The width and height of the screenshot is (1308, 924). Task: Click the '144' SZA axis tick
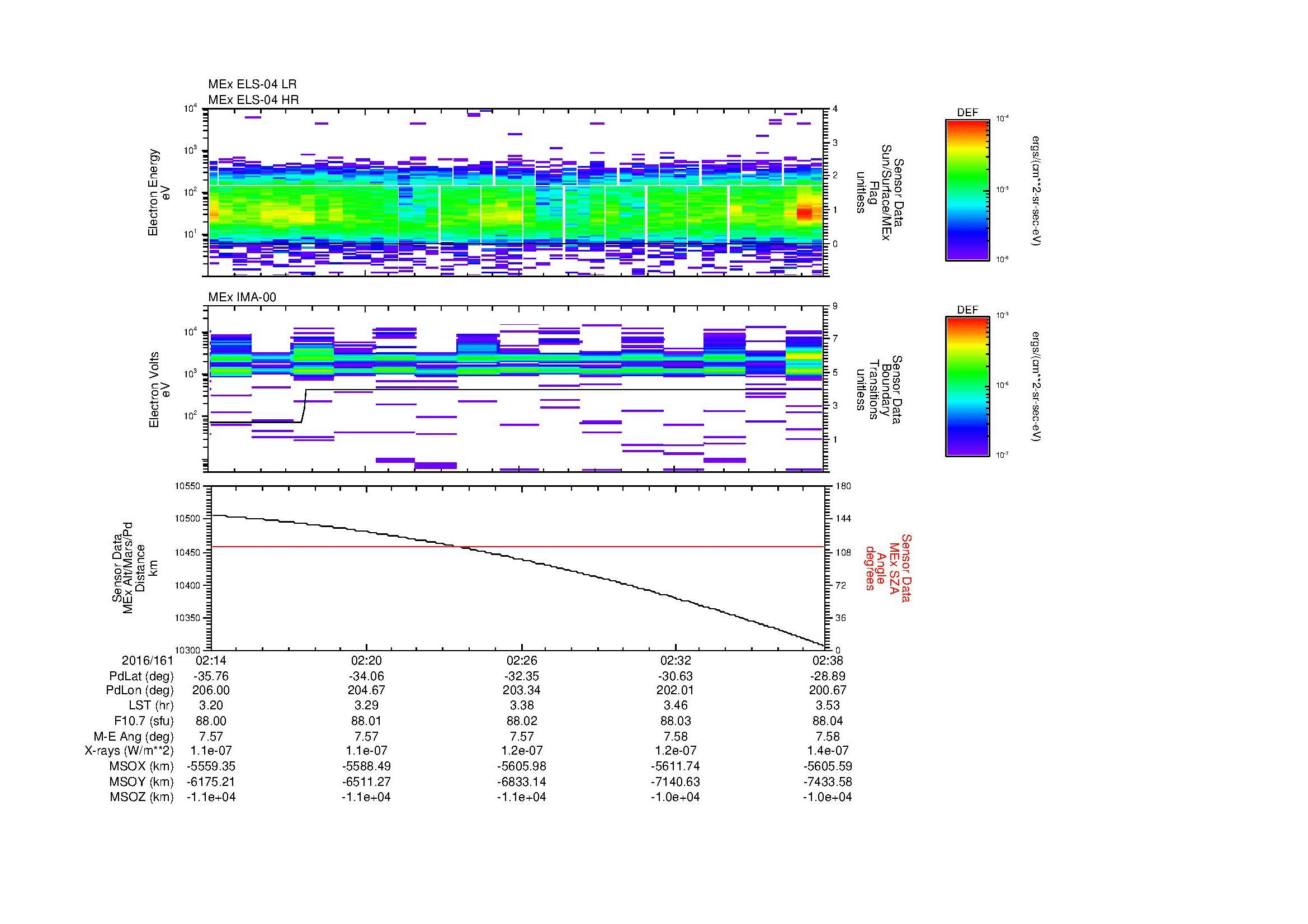tap(843, 519)
